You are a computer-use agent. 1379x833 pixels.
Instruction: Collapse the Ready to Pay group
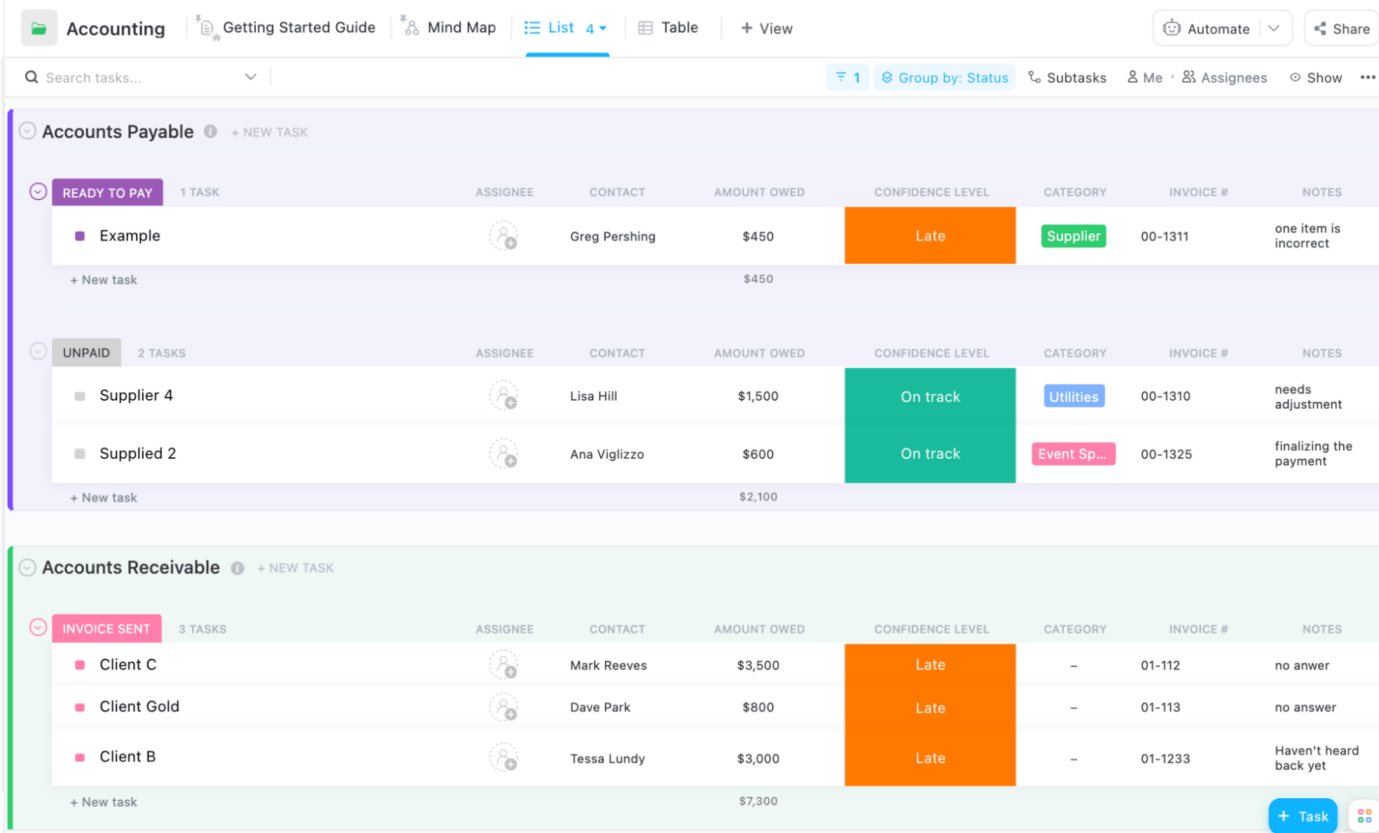tap(38, 192)
